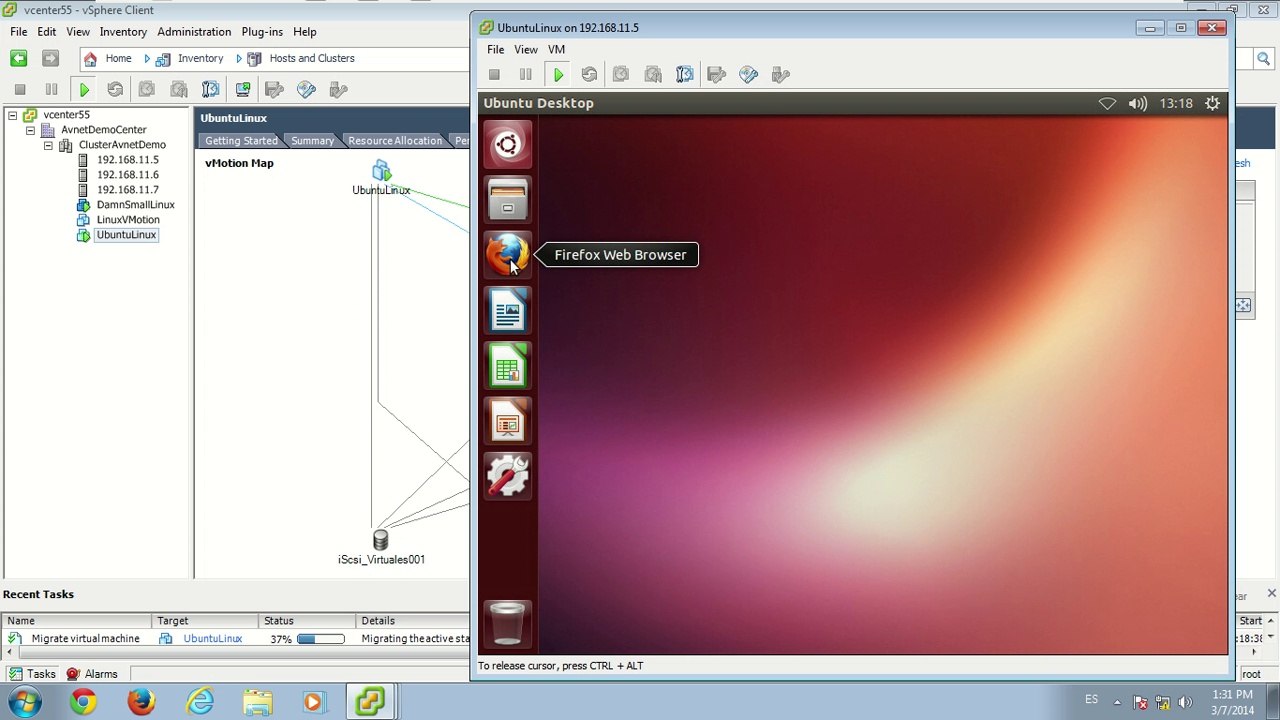The width and height of the screenshot is (1280, 720).
Task: Open the Files manager in Ubuntu launcher
Action: click(507, 199)
